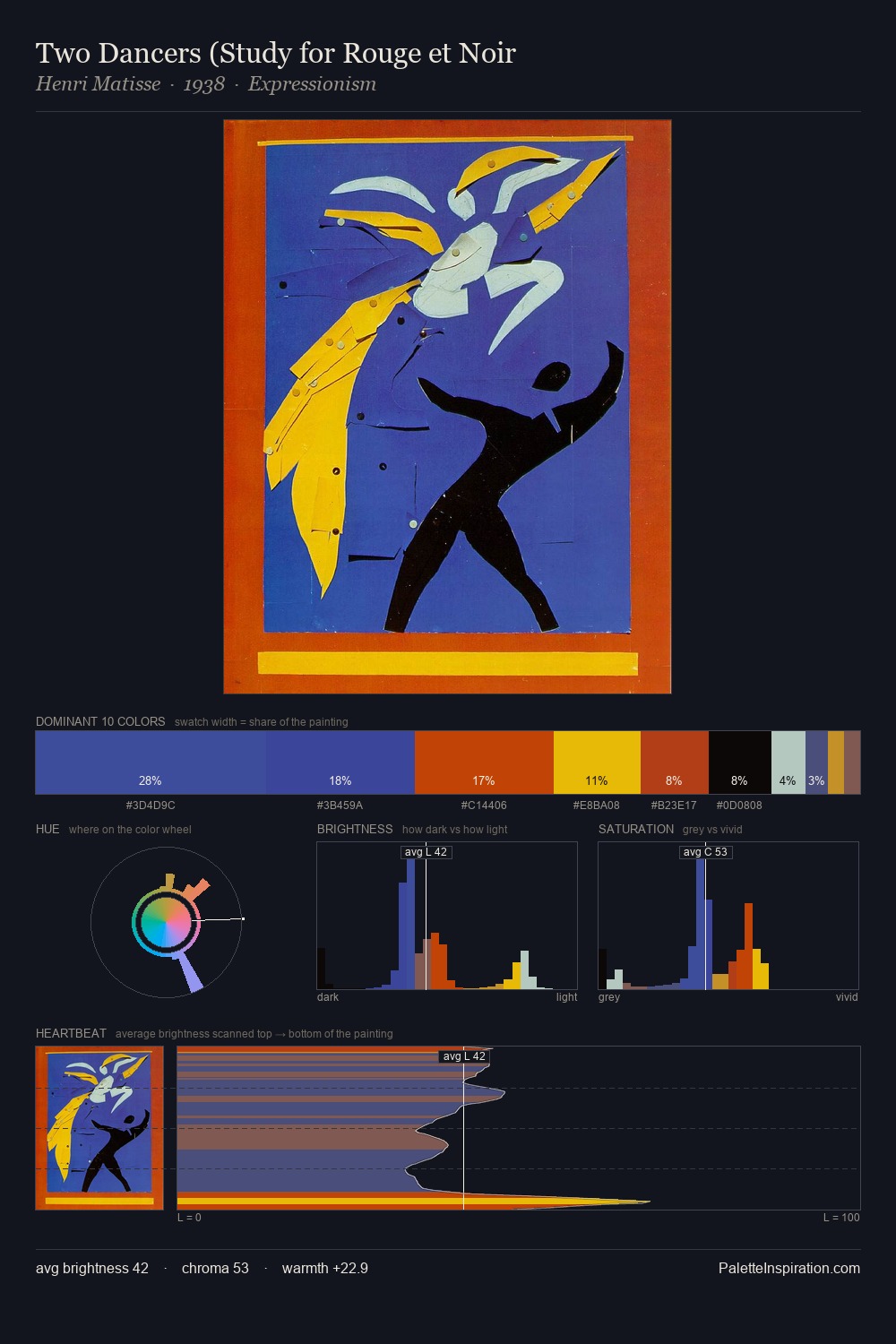Click the HUE section heading

[47, 829]
